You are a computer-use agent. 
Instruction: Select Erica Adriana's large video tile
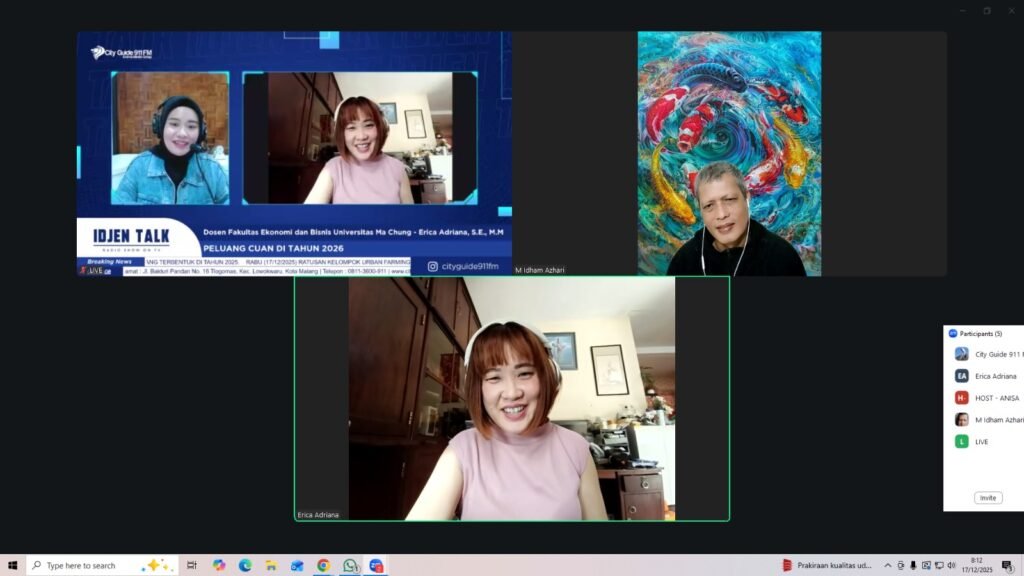pos(511,398)
